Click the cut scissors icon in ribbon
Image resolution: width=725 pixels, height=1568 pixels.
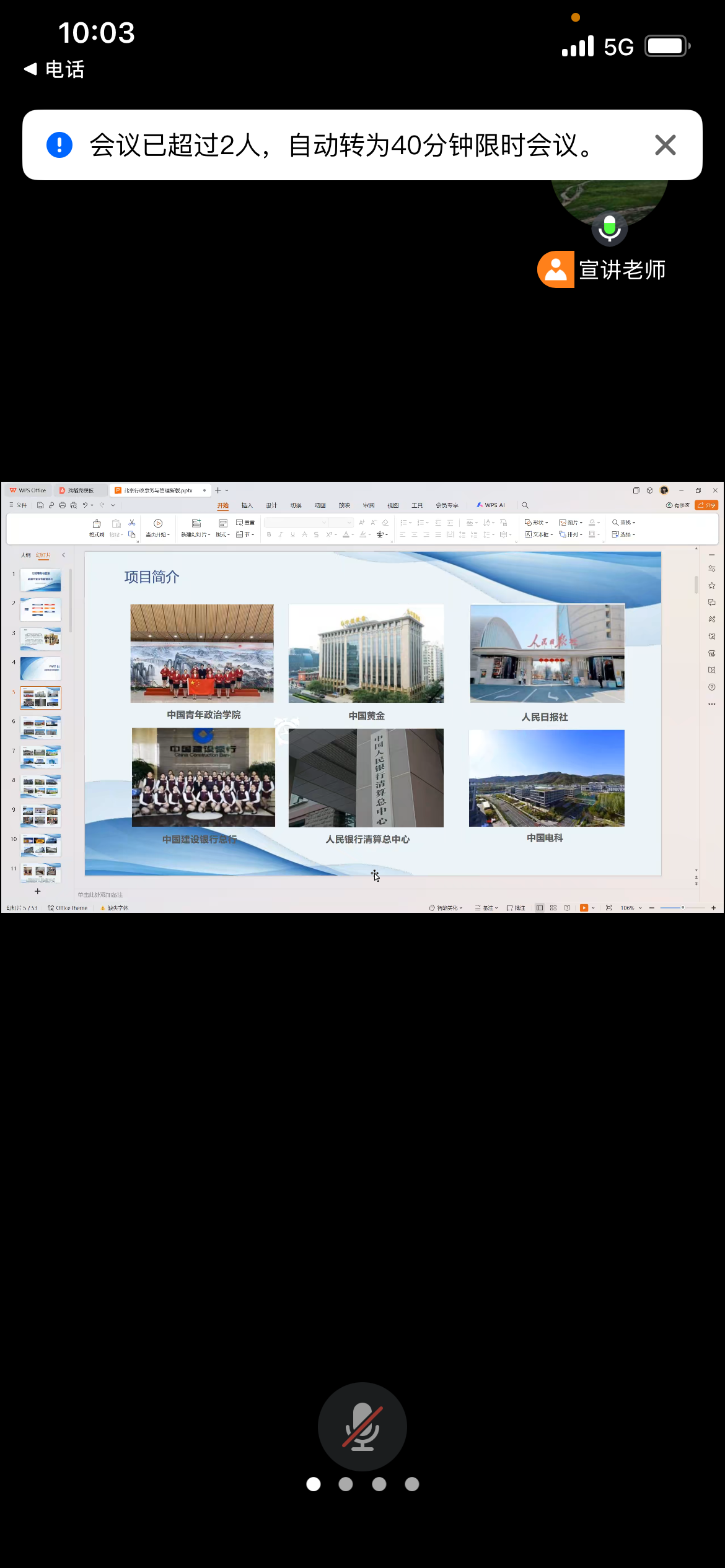[x=132, y=523]
